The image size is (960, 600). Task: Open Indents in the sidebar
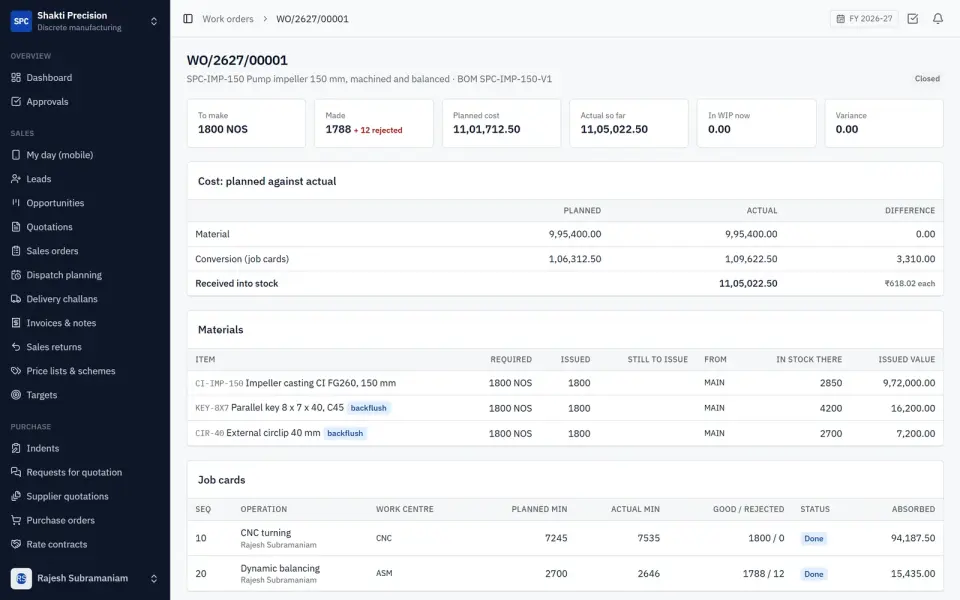pos(43,448)
